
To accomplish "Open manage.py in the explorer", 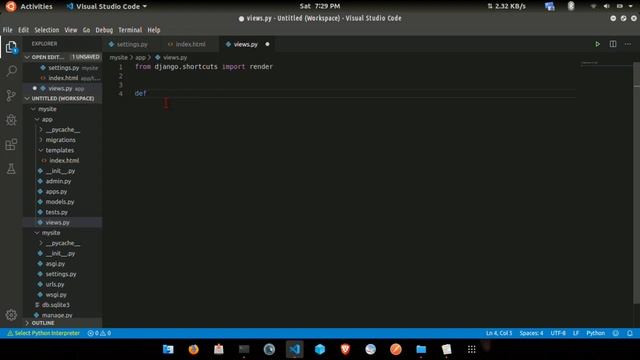I will click(57, 315).
